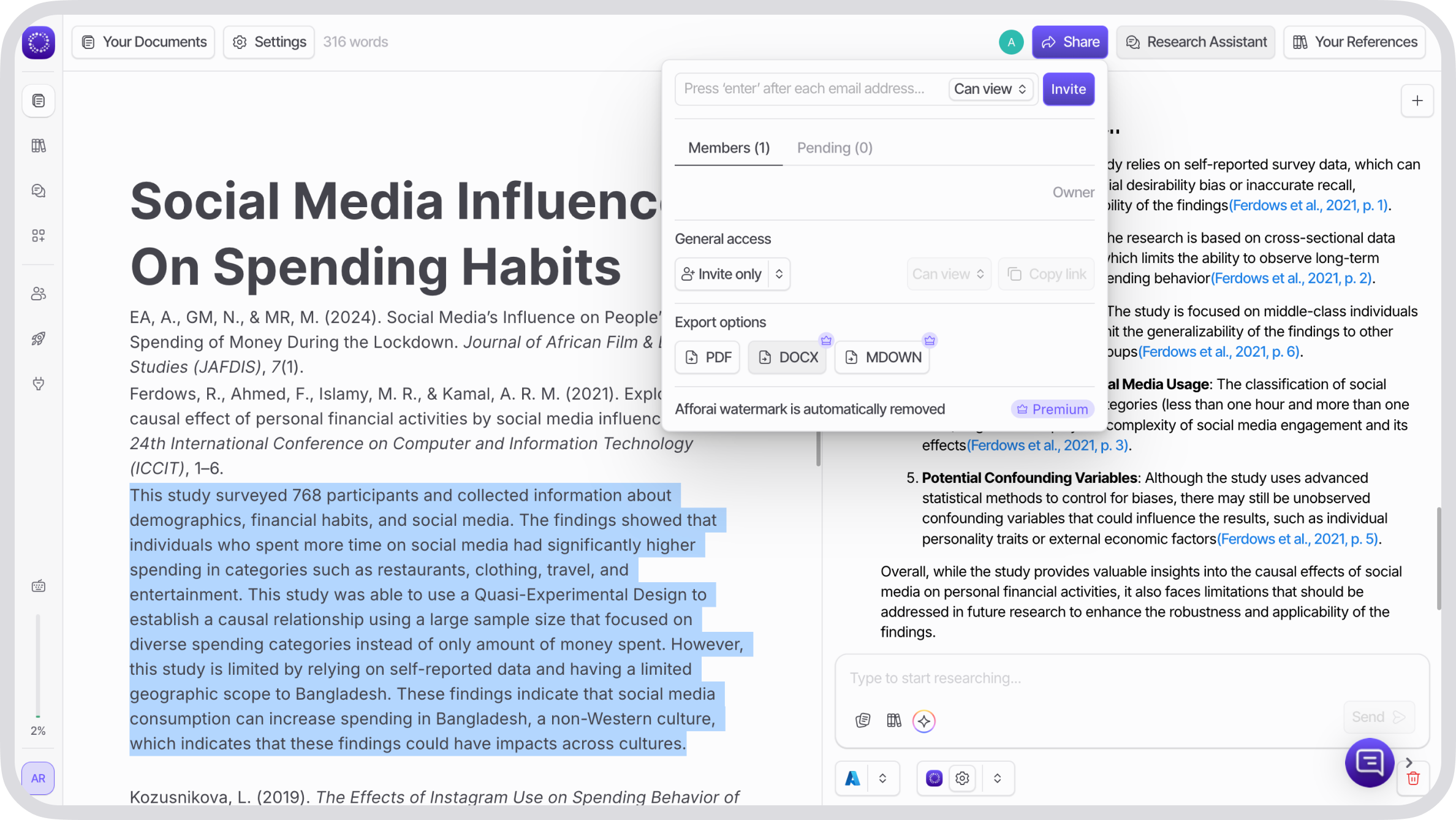Screen dimensions: 1456x820
Task: Click the Invite button
Action: point(1068,89)
